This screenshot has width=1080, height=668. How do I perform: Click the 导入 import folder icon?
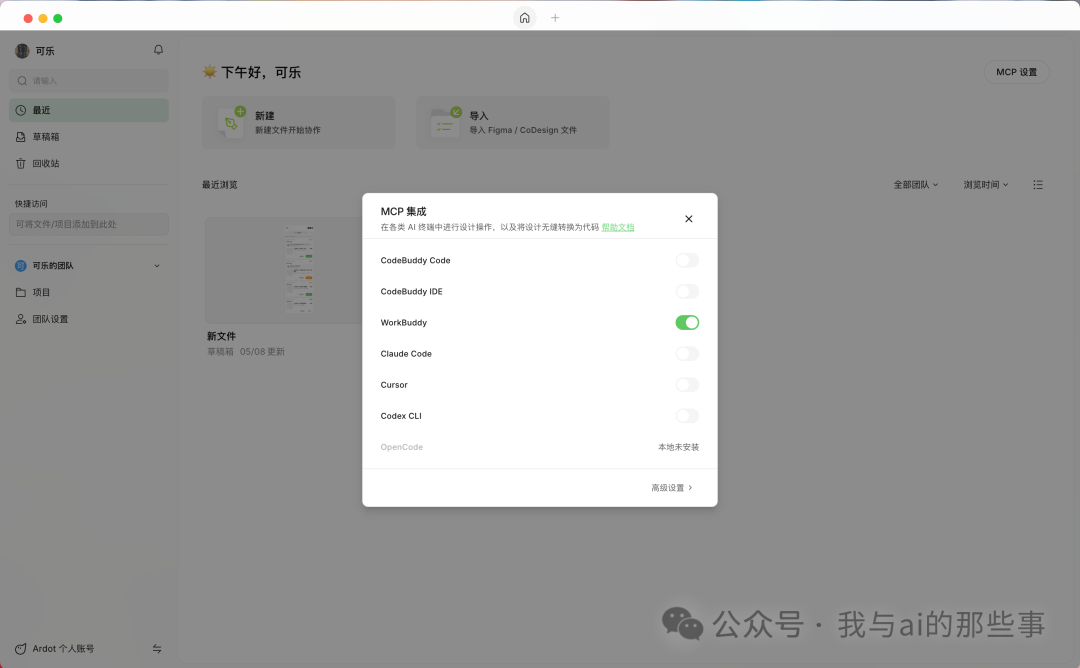coord(446,123)
